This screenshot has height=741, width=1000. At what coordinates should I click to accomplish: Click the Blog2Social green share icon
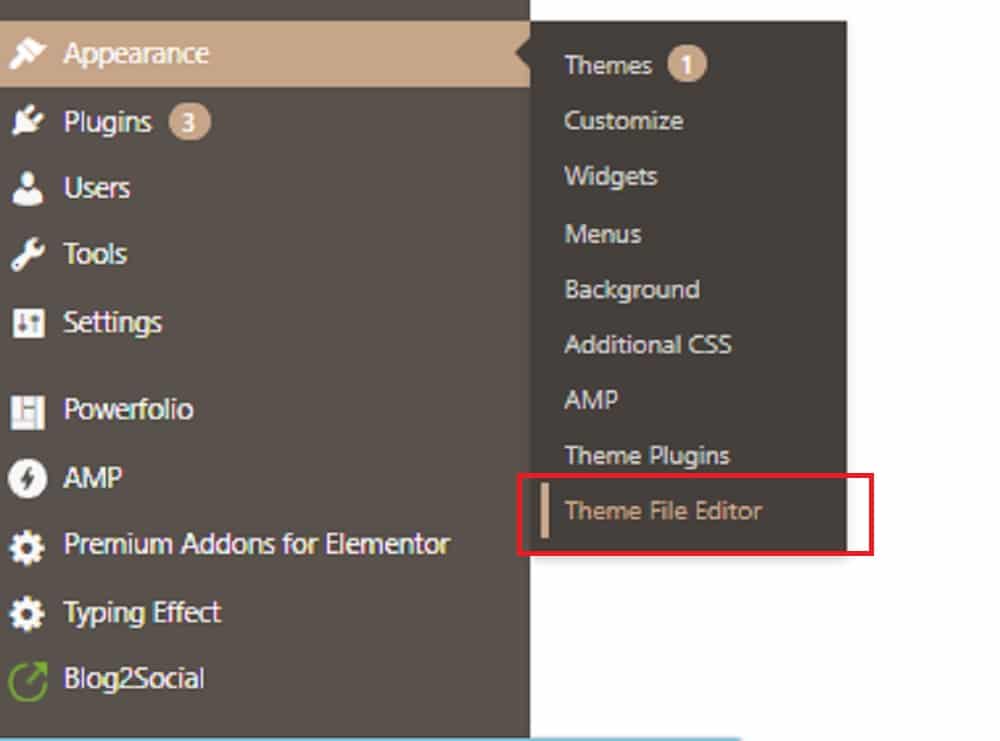27,680
